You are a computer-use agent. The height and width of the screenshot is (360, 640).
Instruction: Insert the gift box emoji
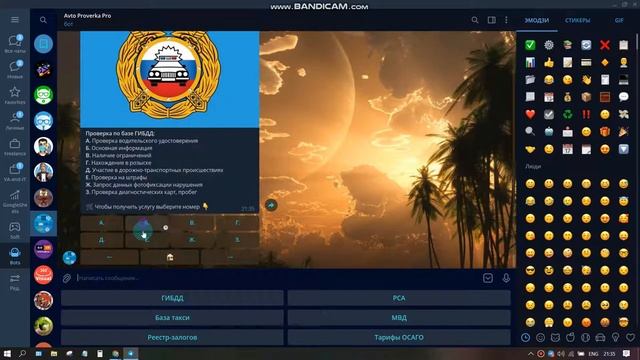(x=605, y=131)
